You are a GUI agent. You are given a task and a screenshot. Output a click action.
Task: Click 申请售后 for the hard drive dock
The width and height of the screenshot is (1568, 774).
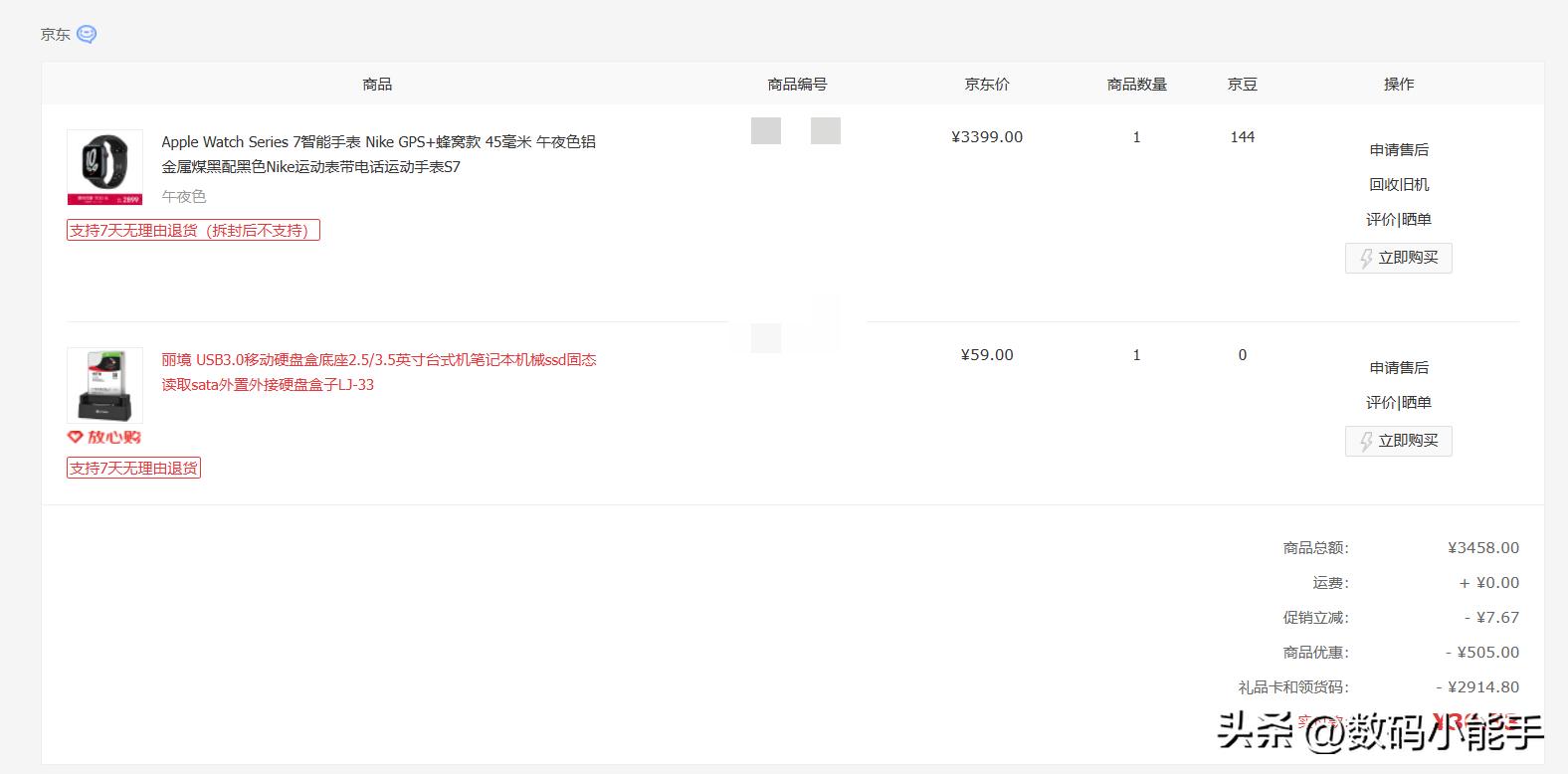point(1399,368)
